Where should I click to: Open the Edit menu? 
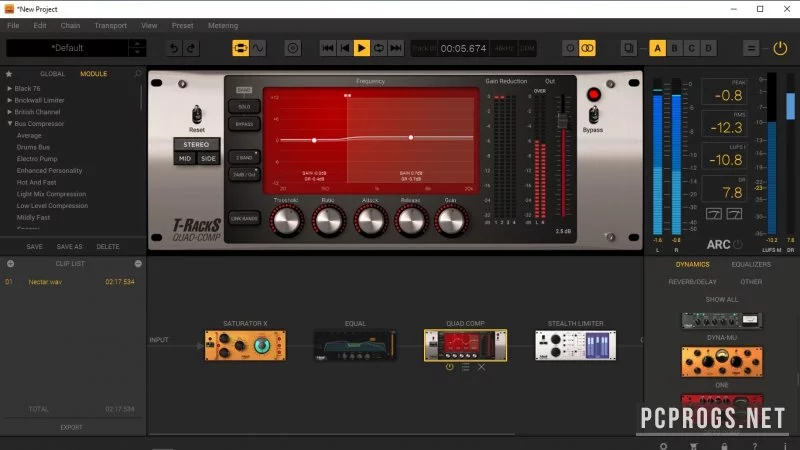point(40,26)
